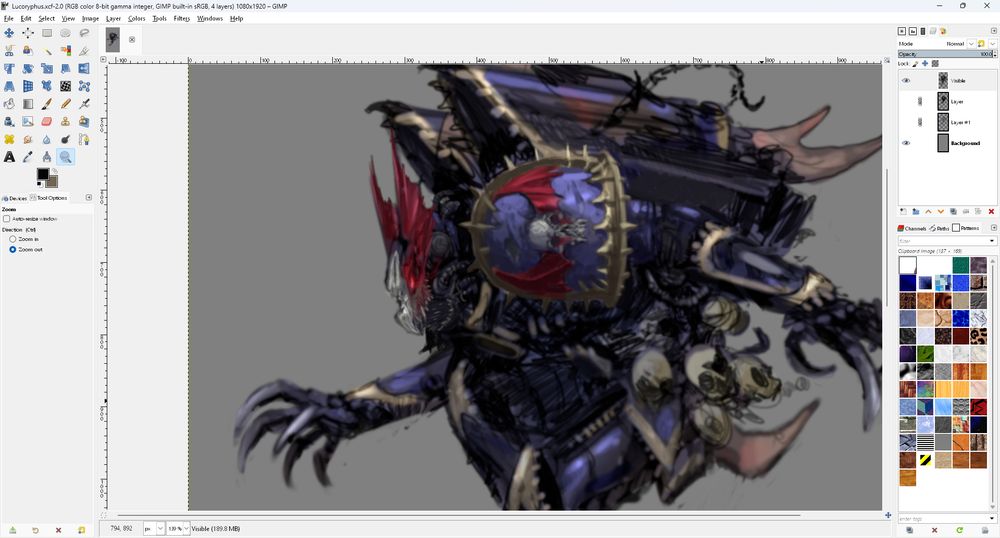This screenshot has height=538, width=1000.
Task: Select the Zoom in radio button
Action: click(x=13, y=240)
